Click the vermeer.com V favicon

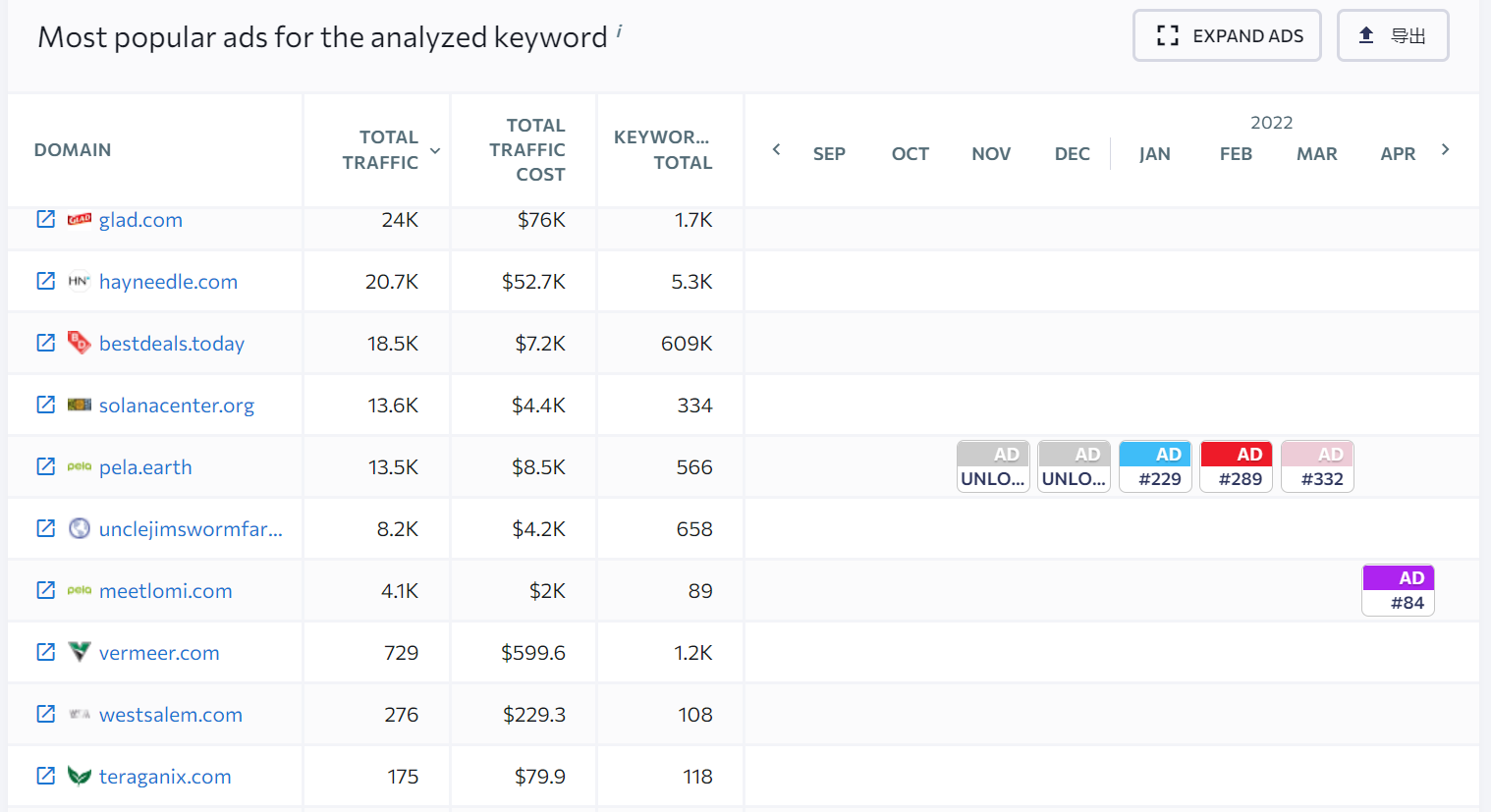[x=80, y=652]
